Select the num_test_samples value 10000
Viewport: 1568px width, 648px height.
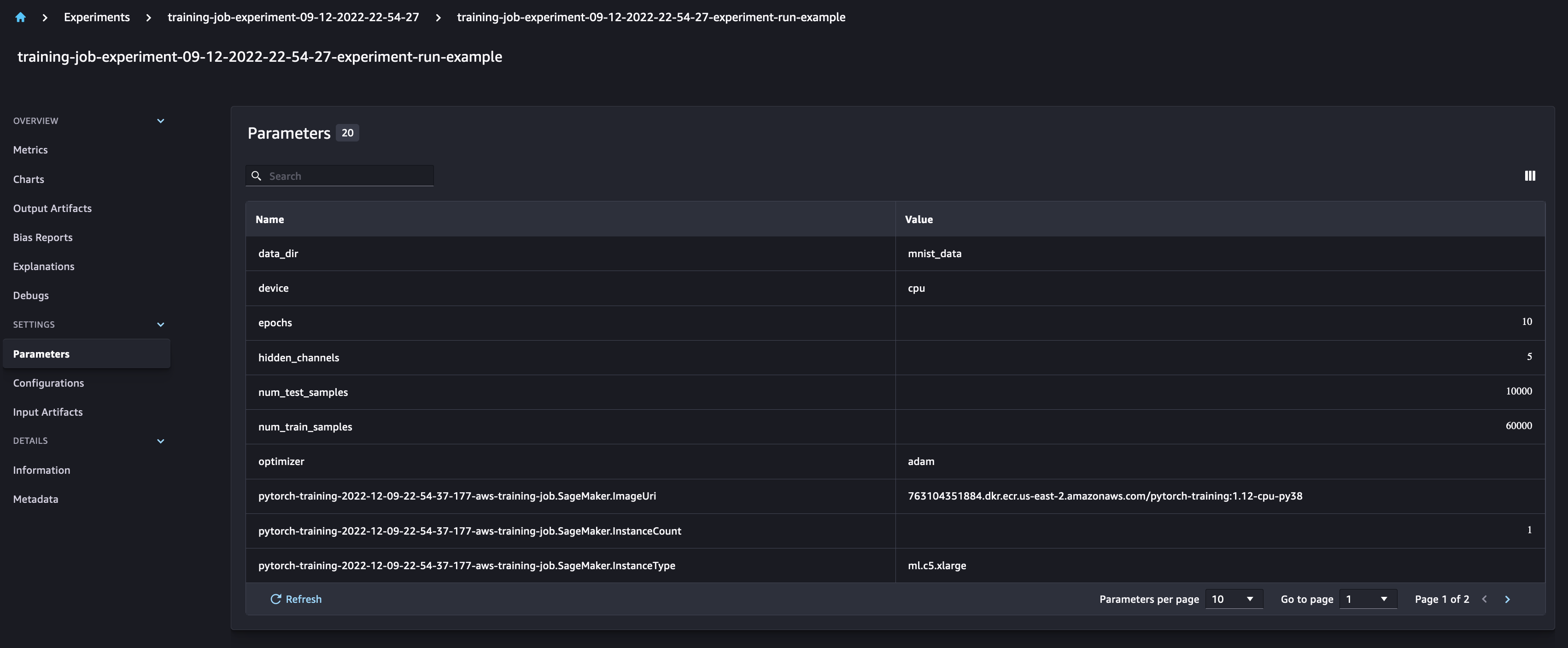pyautogui.click(x=1519, y=392)
